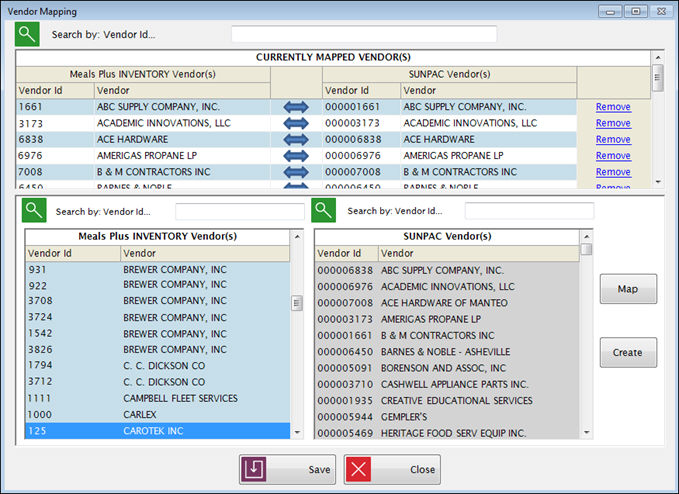Focus the search field above the lower SUNPAC vendor list
679x494 pixels.
coord(529,211)
